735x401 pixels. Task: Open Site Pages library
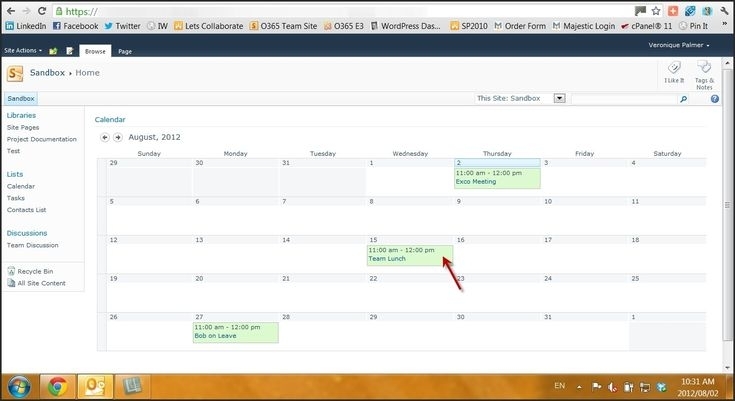23,128
